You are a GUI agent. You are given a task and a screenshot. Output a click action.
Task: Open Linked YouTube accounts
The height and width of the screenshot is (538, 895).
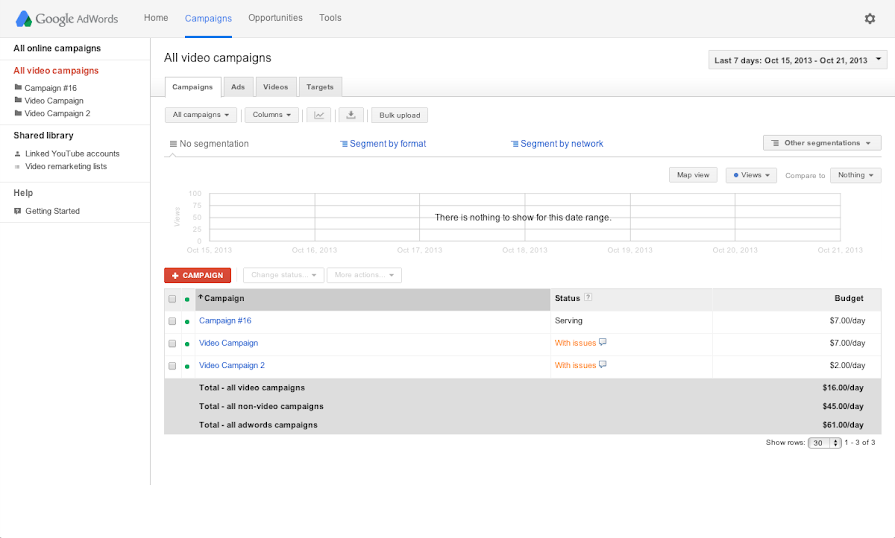72,153
